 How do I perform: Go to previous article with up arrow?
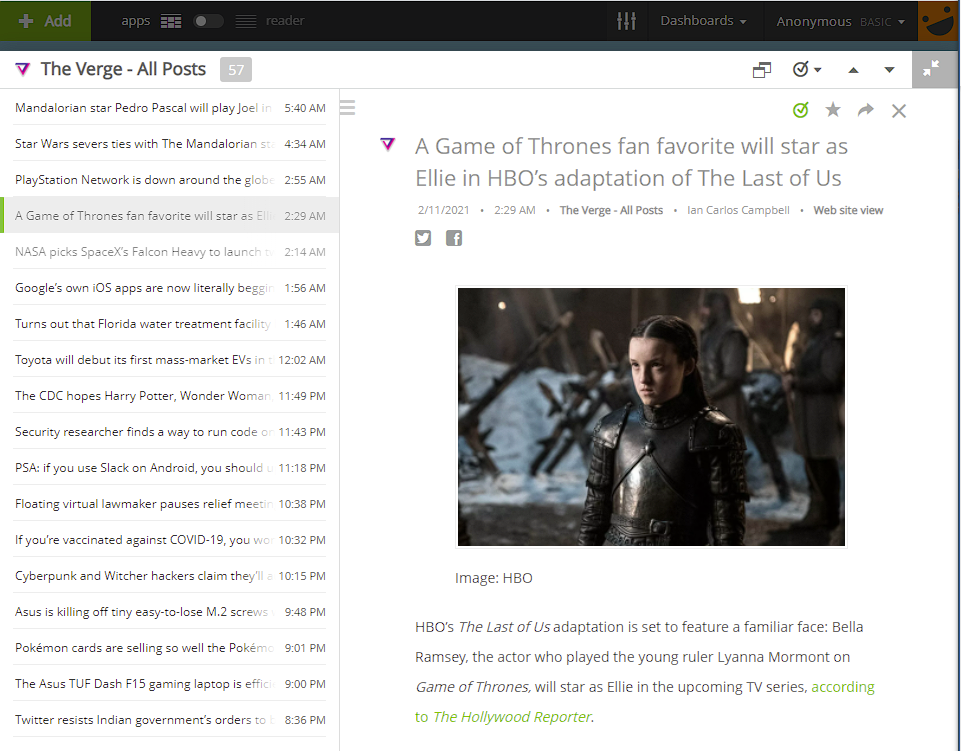point(853,70)
